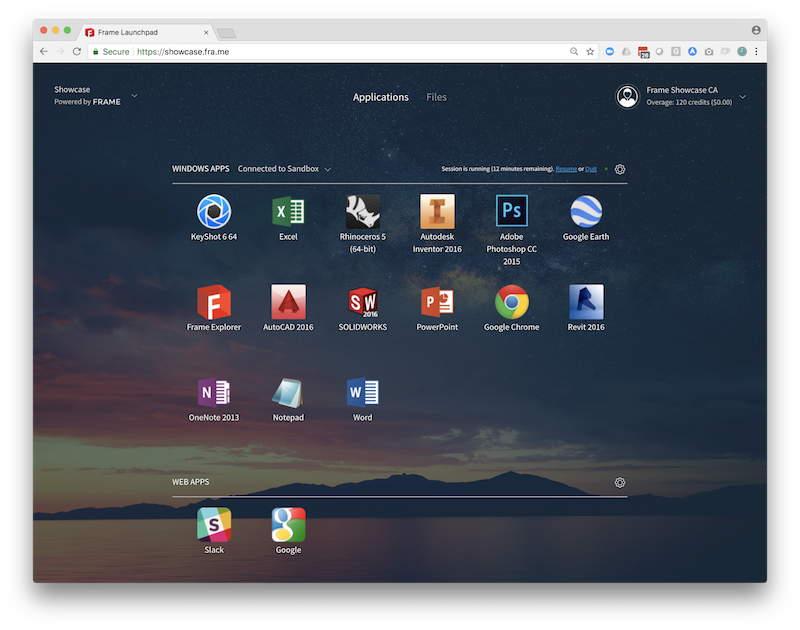The image size is (800, 630).
Task: Expand the Connected to Sandbox dropdown
Action: (328, 169)
